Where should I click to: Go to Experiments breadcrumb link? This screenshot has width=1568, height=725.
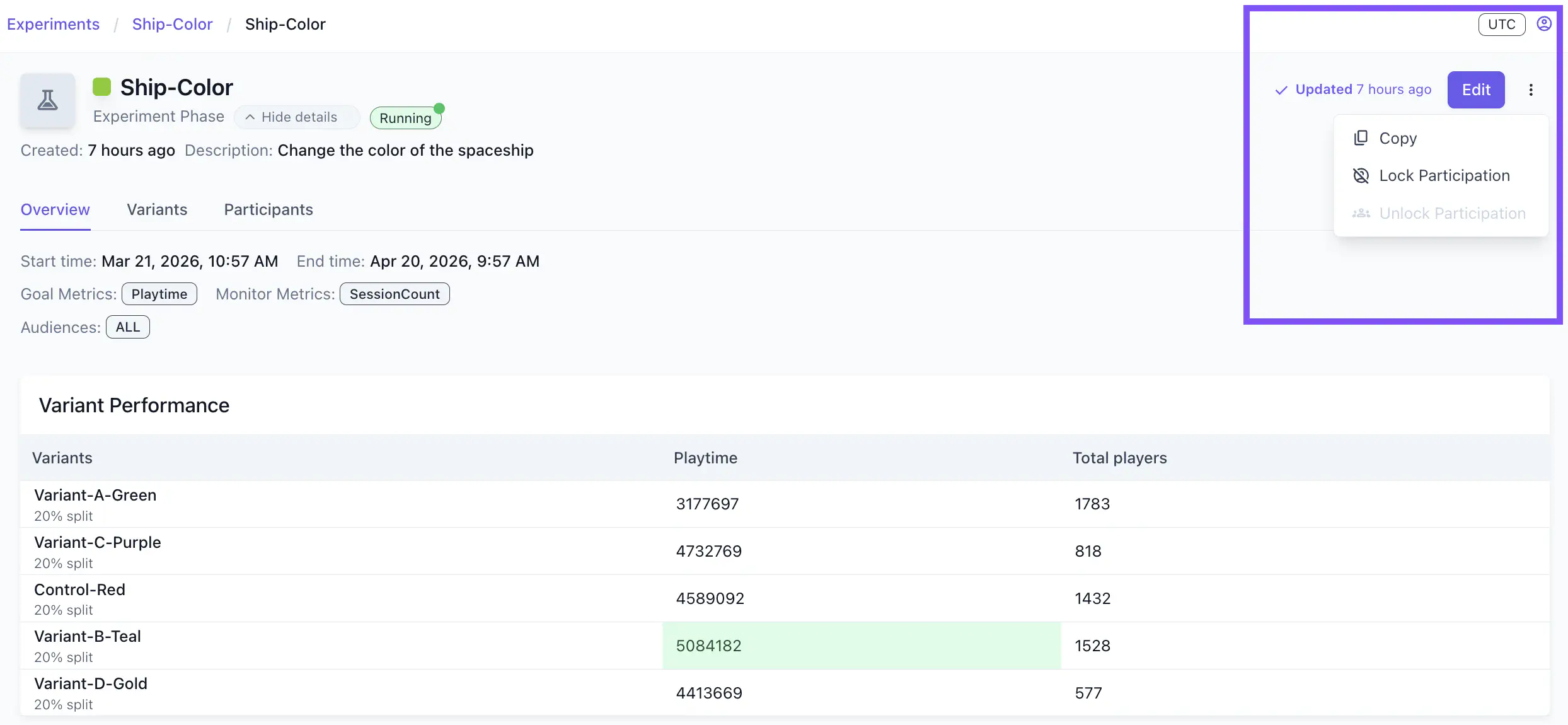[53, 24]
